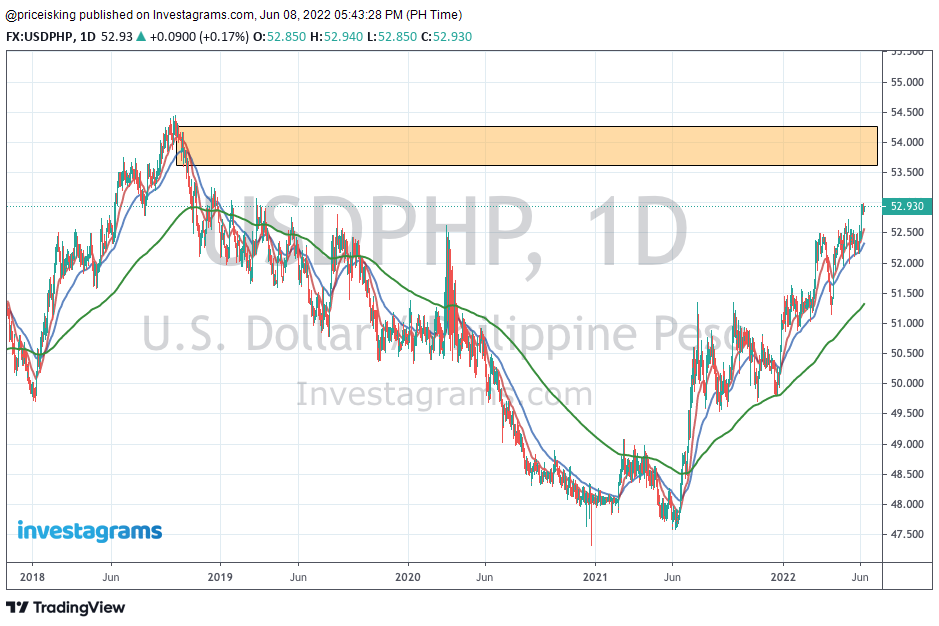Viewport: 939px width, 626px height.
Task: Click the investagrams logo
Action: click(89, 530)
